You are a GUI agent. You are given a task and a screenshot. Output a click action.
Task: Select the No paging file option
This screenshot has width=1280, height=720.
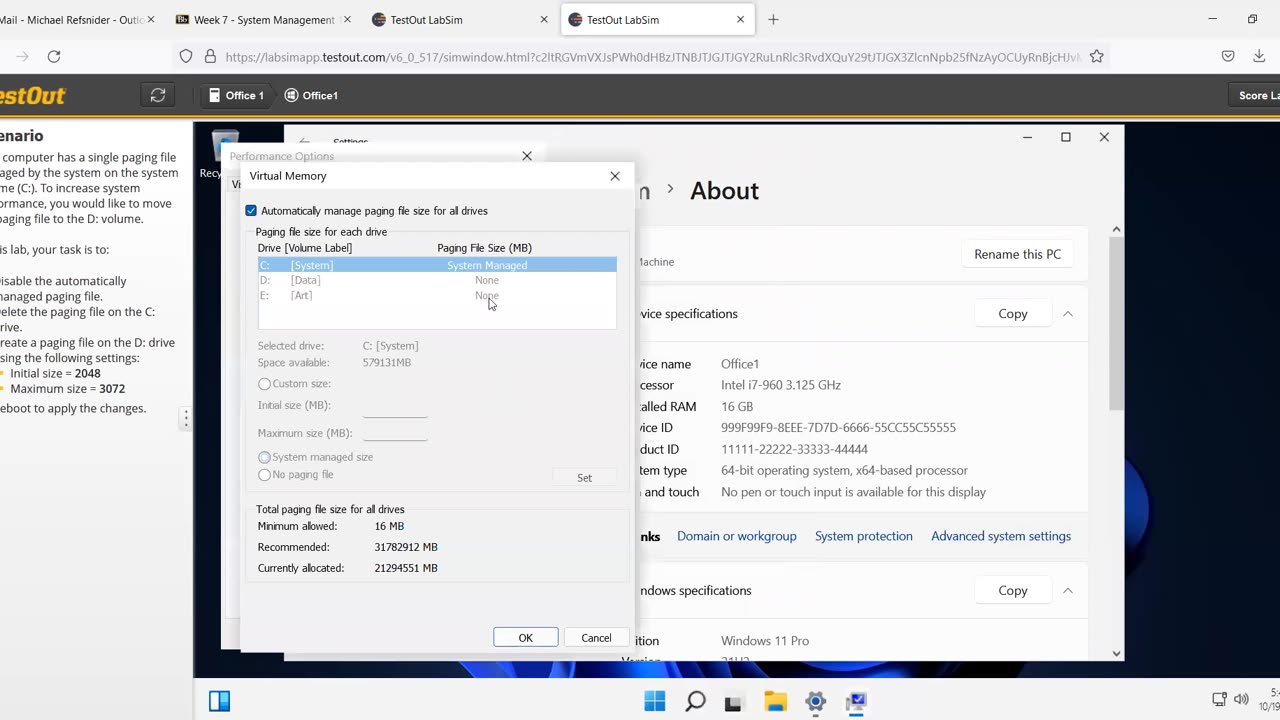[264, 475]
